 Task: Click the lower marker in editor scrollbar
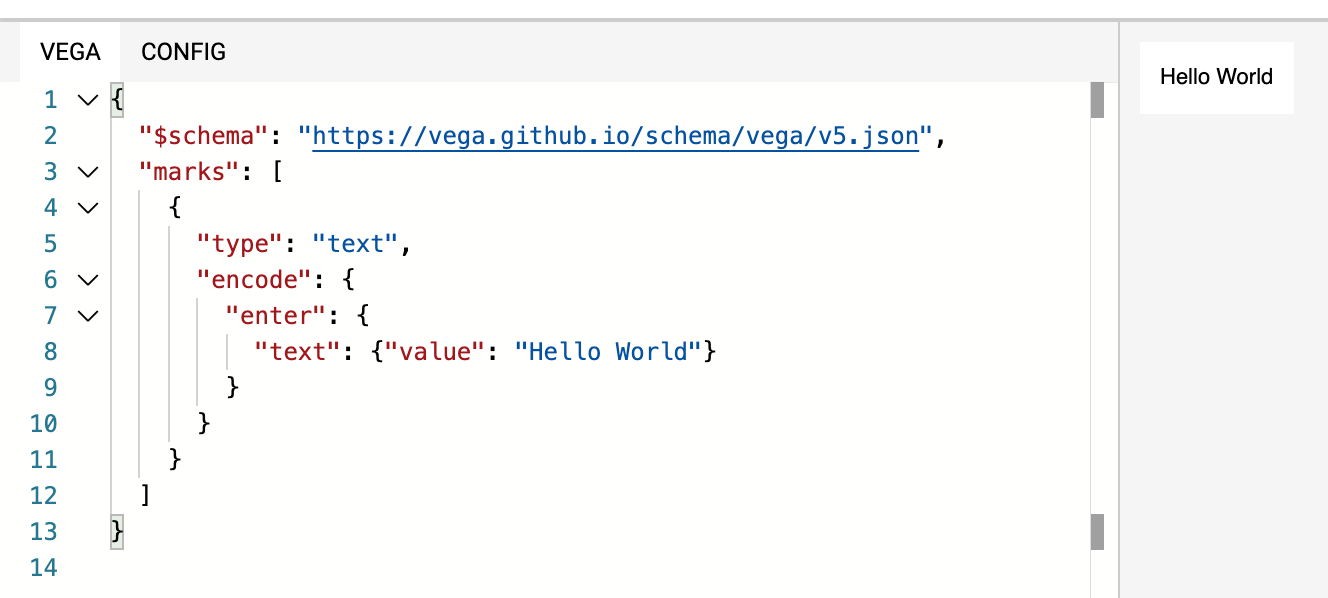click(1097, 532)
